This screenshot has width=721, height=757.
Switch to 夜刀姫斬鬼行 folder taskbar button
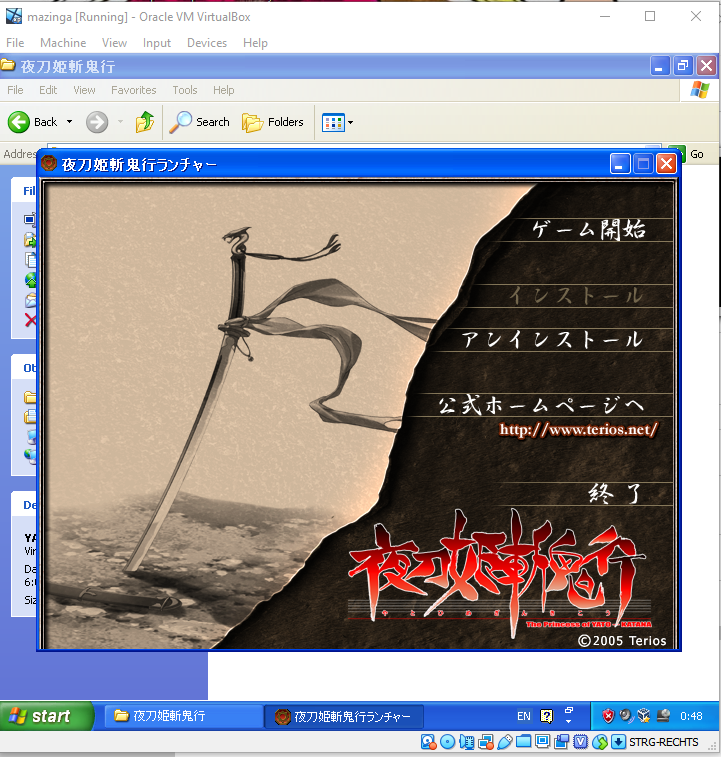(183, 716)
